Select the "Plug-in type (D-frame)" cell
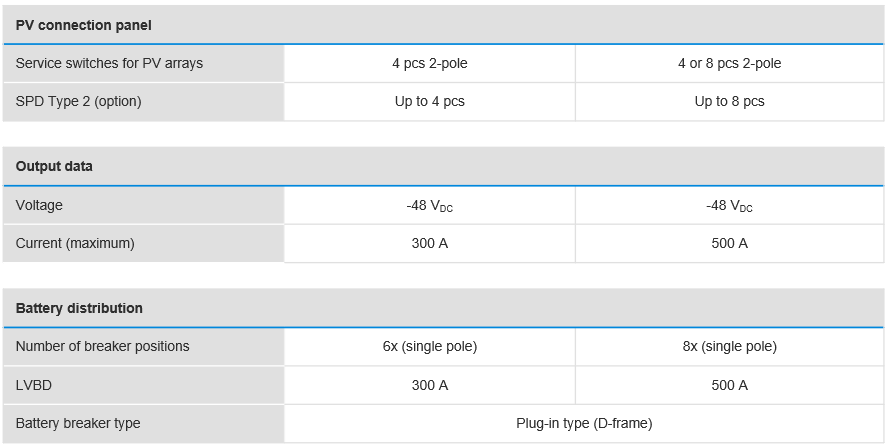The image size is (888, 446). [x=584, y=423]
